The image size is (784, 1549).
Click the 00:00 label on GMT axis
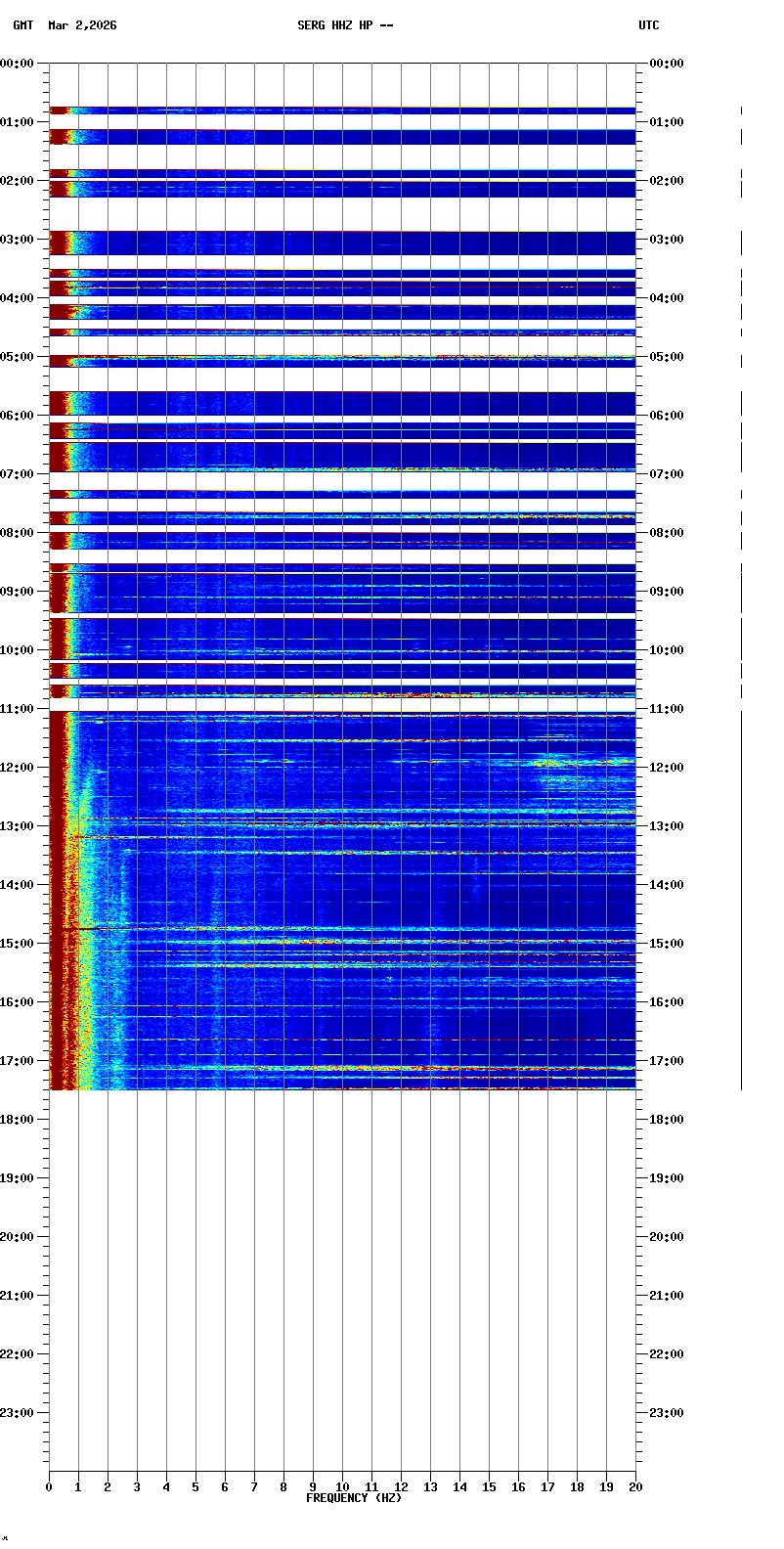pyautogui.click(x=18, y=64)
